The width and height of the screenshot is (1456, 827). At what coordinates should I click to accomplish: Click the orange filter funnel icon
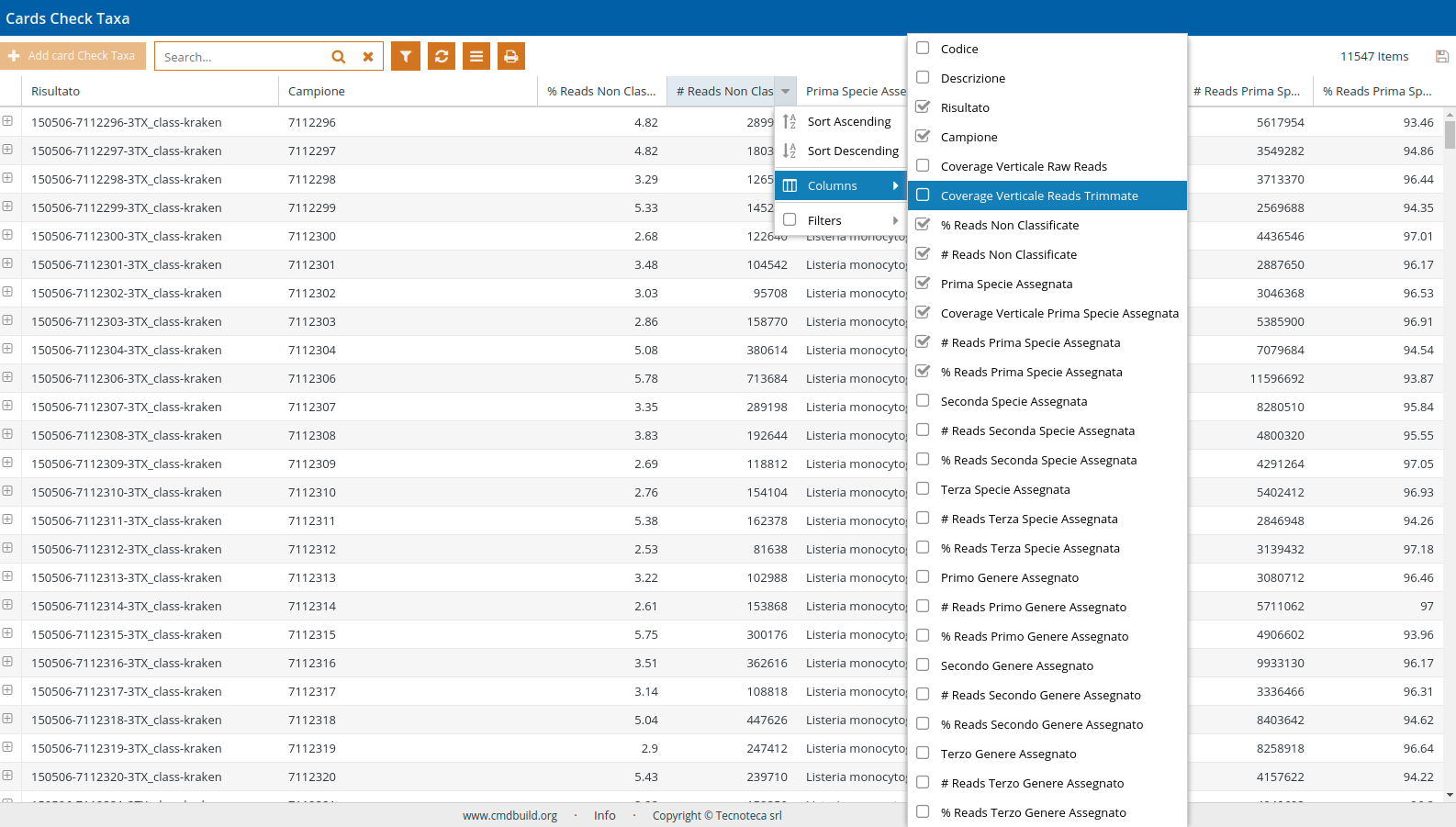406,56
